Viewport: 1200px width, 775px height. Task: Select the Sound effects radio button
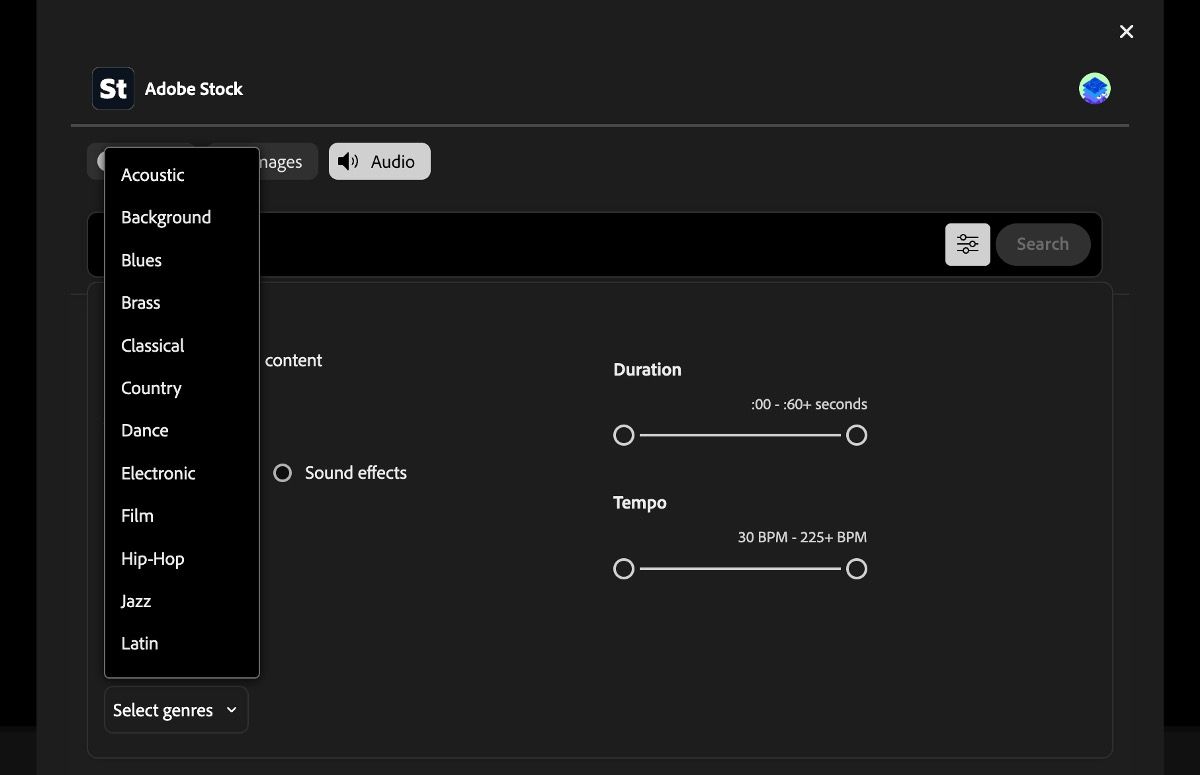(283, 473)
